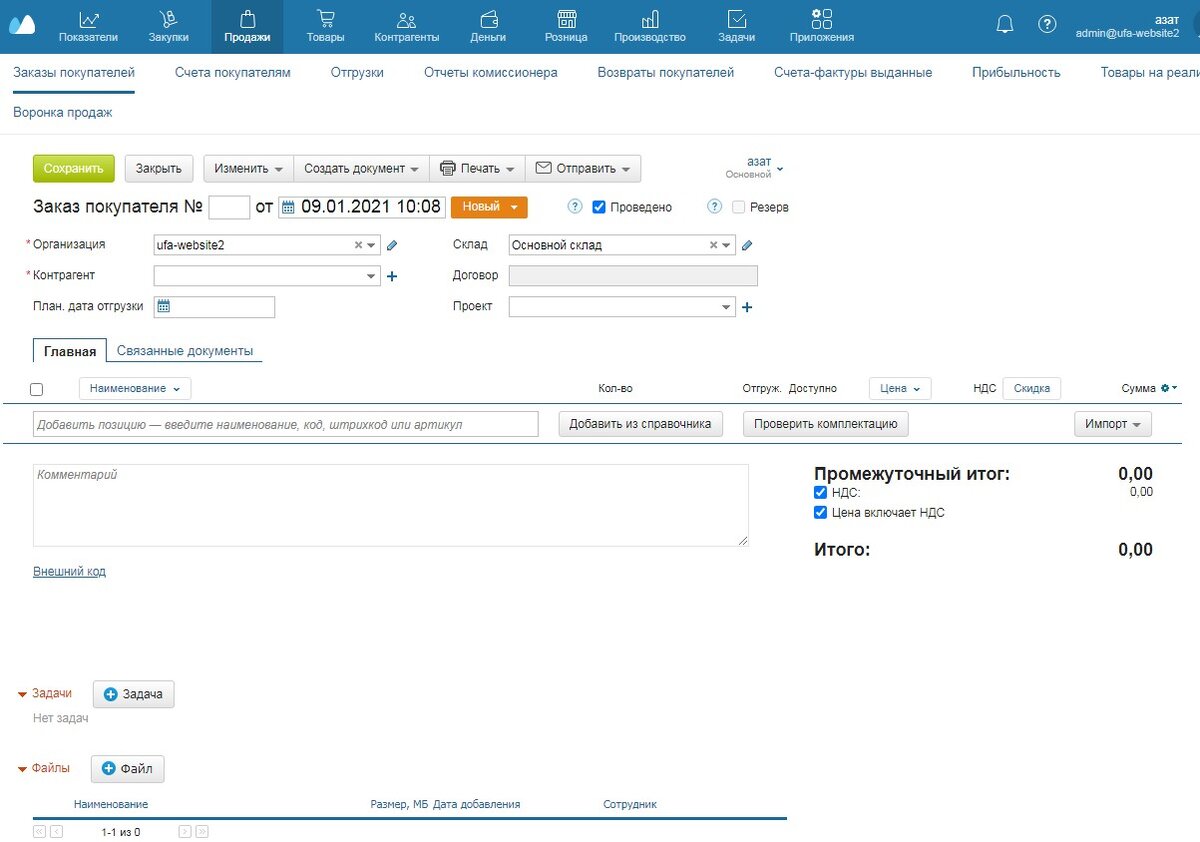Image resolution: width=1200 pixels, height=842 pixels.
Task: Focus the Комментарий text area
Action: pyautogui.click(x=391, y=505)
